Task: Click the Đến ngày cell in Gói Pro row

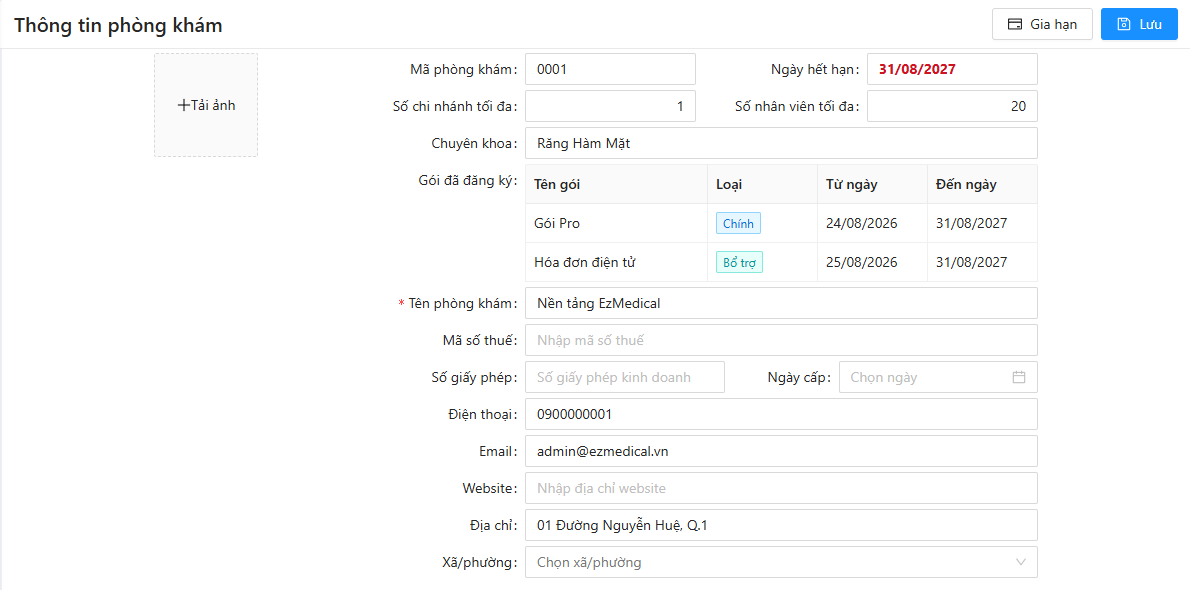Action: (982, 223)
